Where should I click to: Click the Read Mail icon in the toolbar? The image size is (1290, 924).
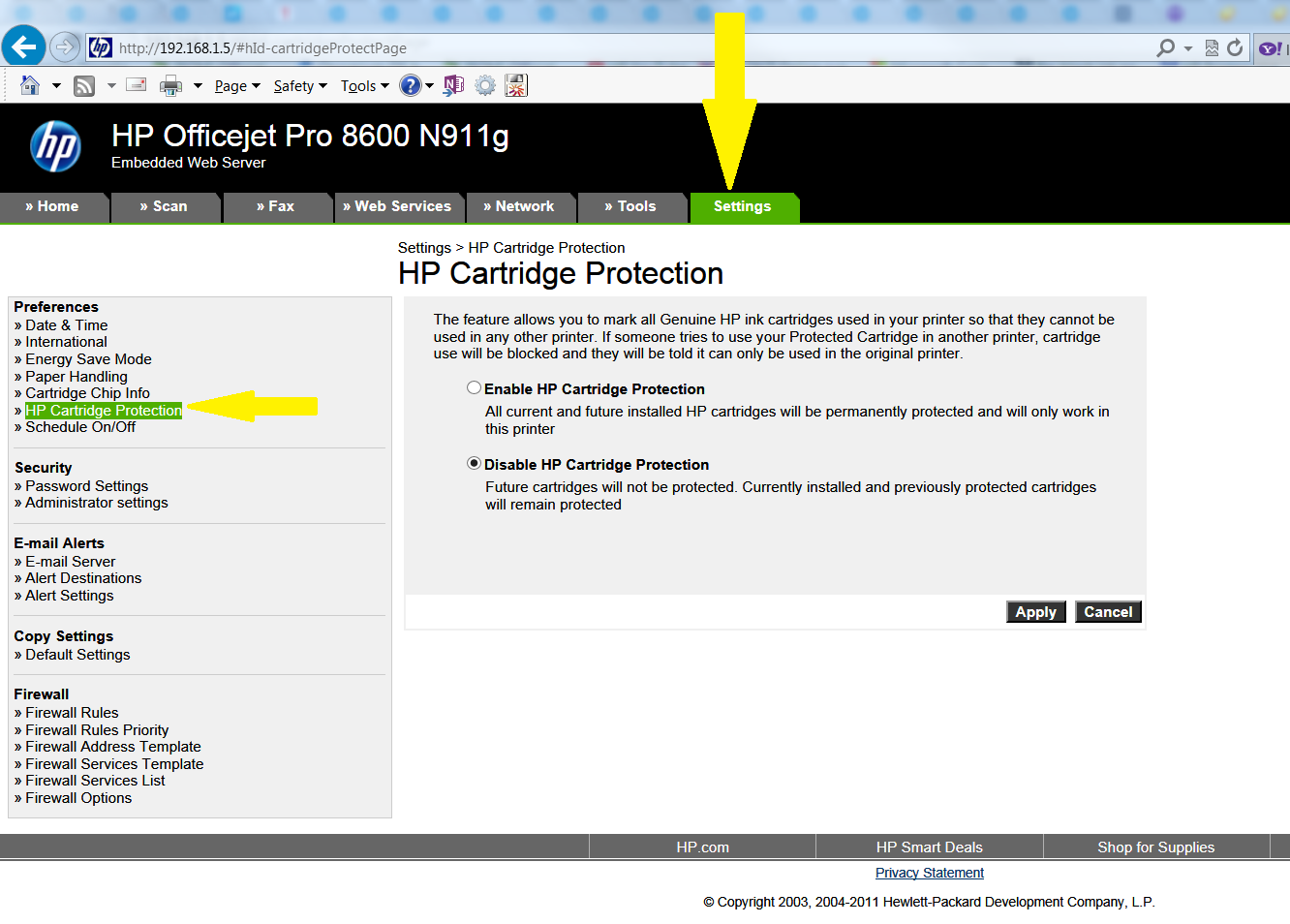coord(137,84)
